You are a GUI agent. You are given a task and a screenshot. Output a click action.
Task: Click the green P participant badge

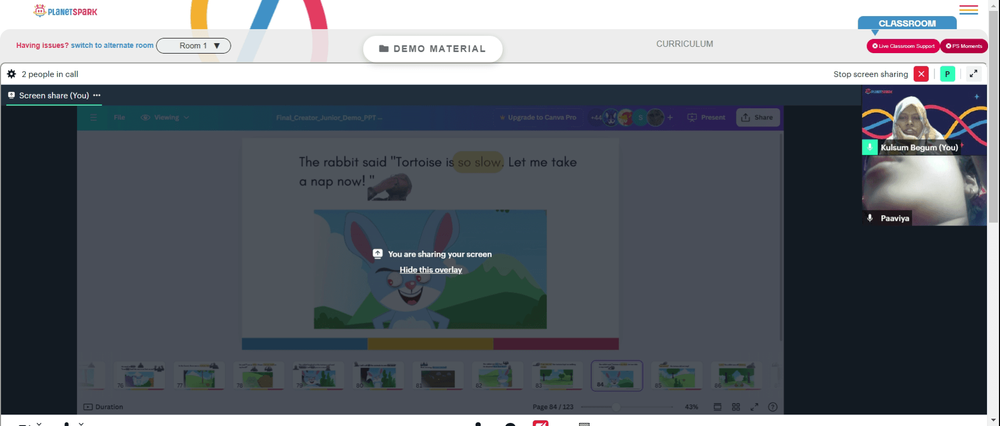[948, 74]
